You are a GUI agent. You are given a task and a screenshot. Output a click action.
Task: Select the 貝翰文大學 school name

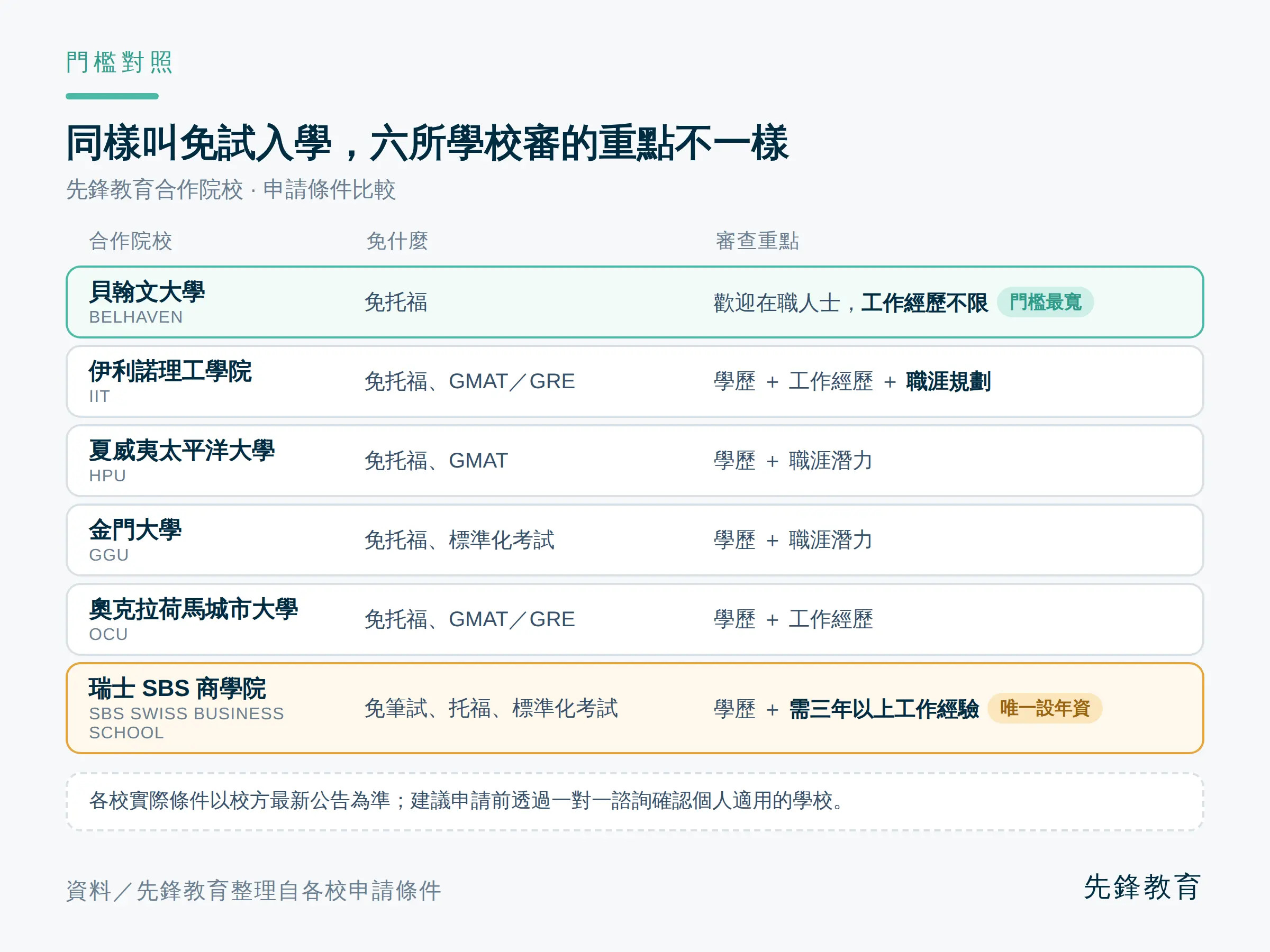coord(147,291)
